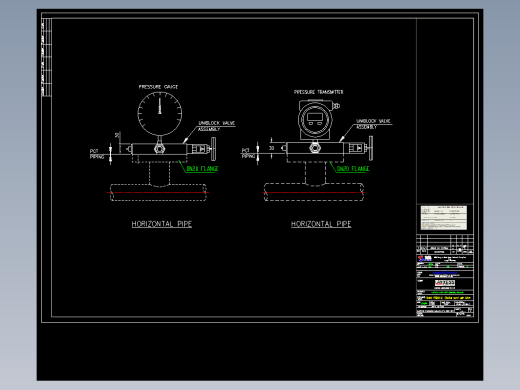520x390 pixels.
Task: Click green DN20 FLANGE label under transmitter assembly
Action: (x=353, y=169)
